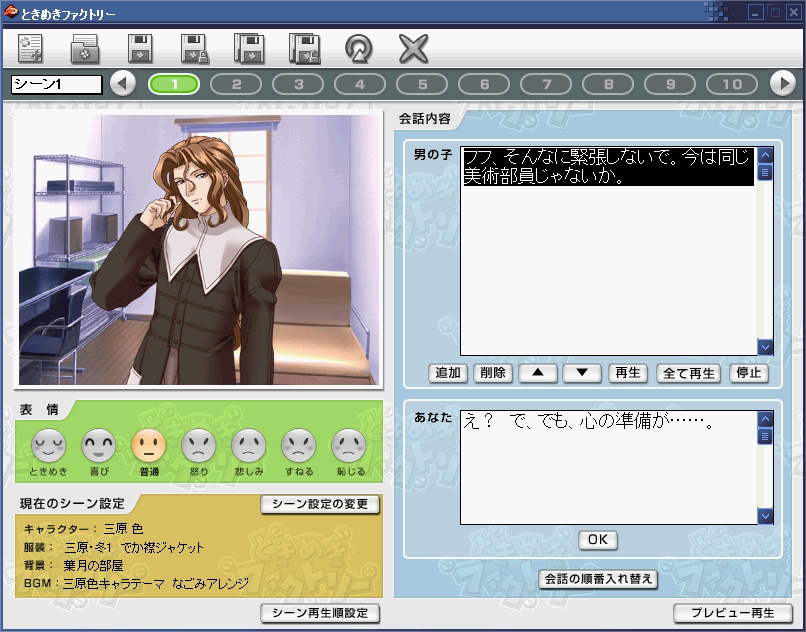806x632 pixels.
Task: Switch to scene tab 5
Action: pos(422,84)
